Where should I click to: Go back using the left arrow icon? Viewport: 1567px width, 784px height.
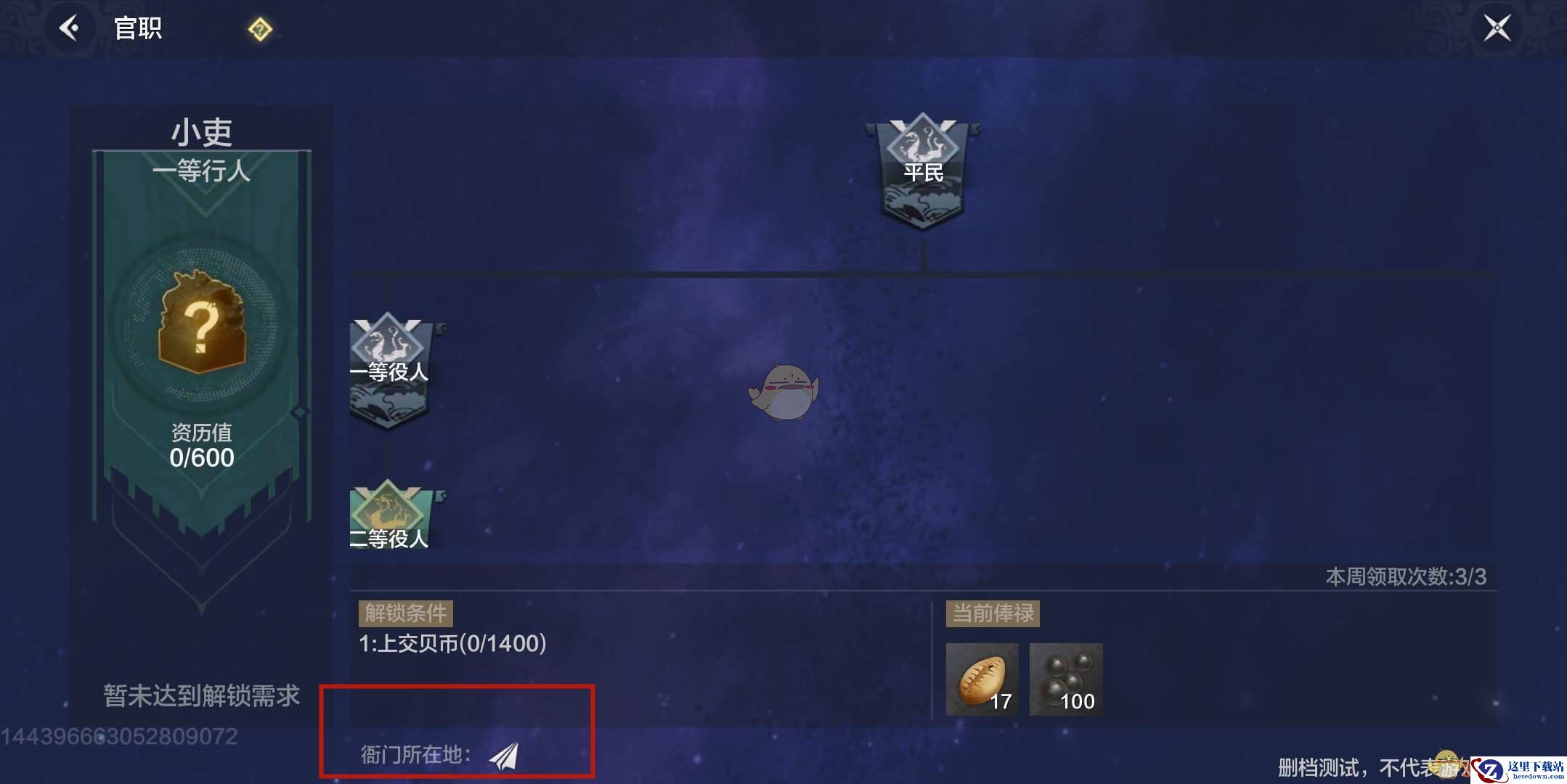(70, 28)
